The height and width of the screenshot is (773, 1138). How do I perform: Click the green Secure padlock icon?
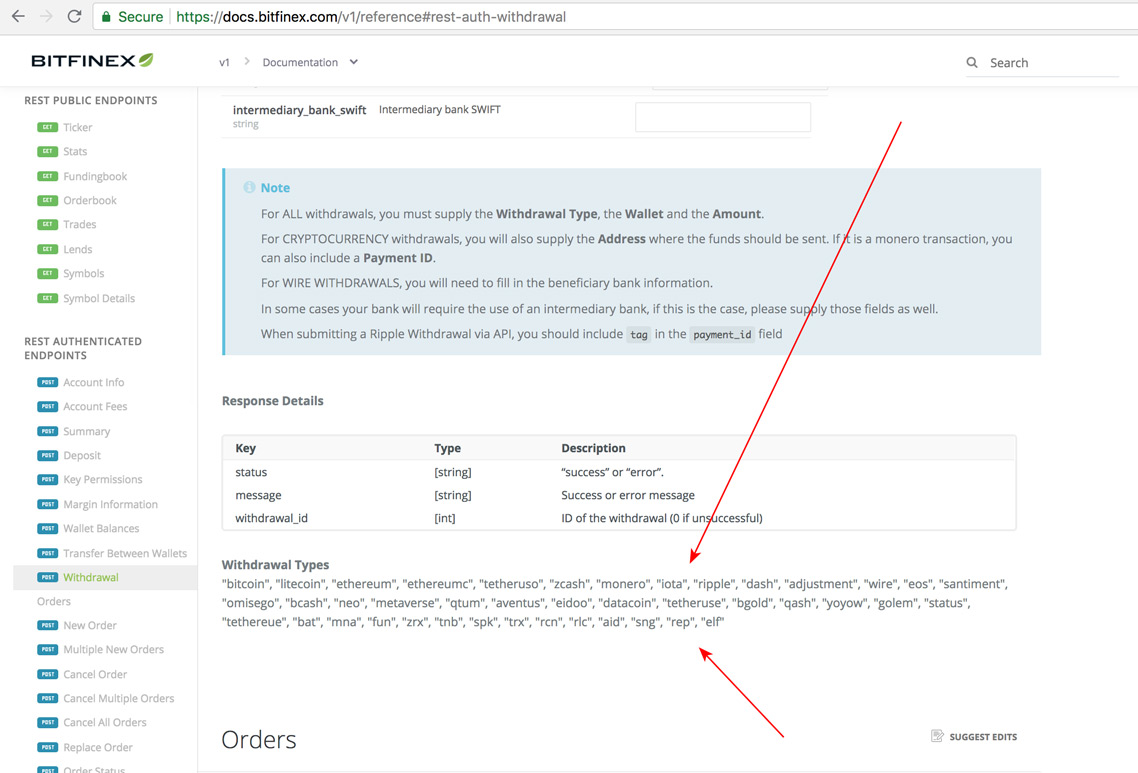(107, 17)
